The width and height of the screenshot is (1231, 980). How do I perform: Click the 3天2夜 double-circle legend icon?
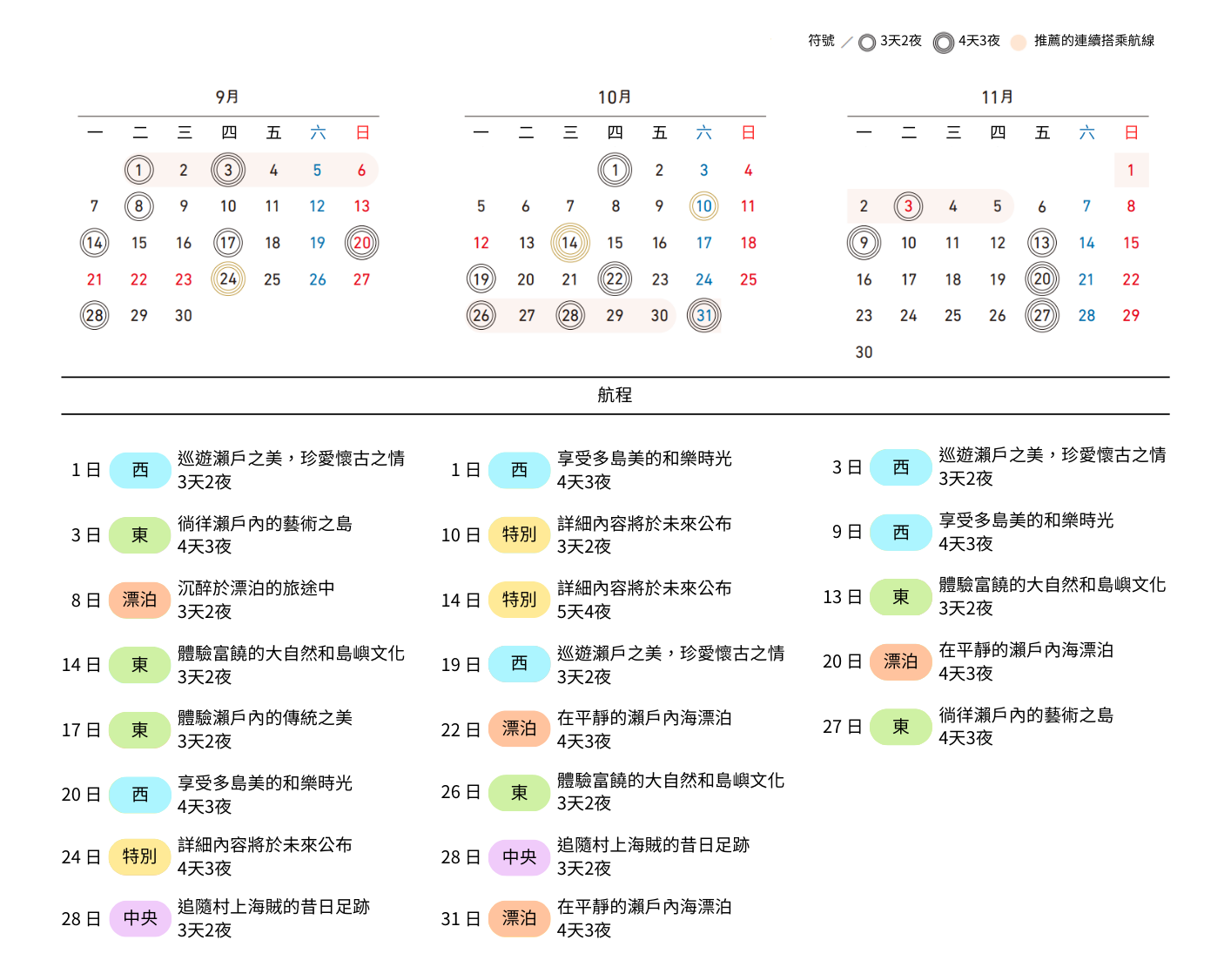(x=866, y=43)
